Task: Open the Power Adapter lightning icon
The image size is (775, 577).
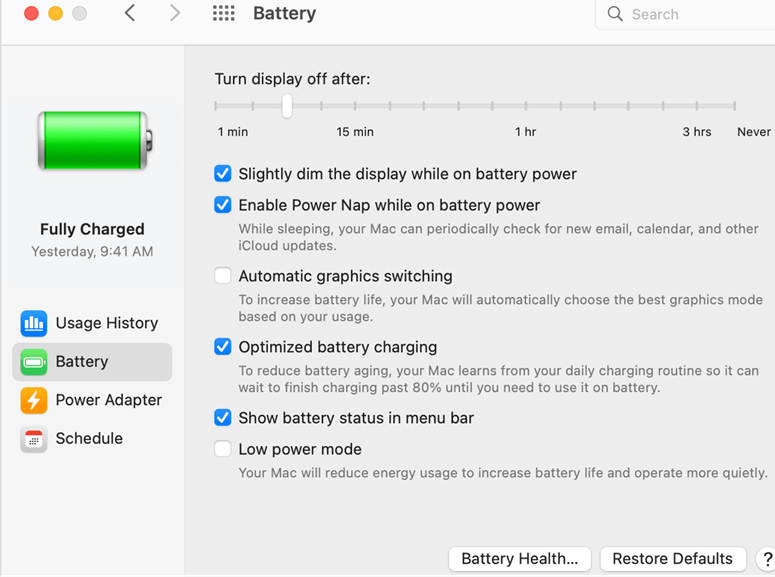Action: [x=34, y=400]
